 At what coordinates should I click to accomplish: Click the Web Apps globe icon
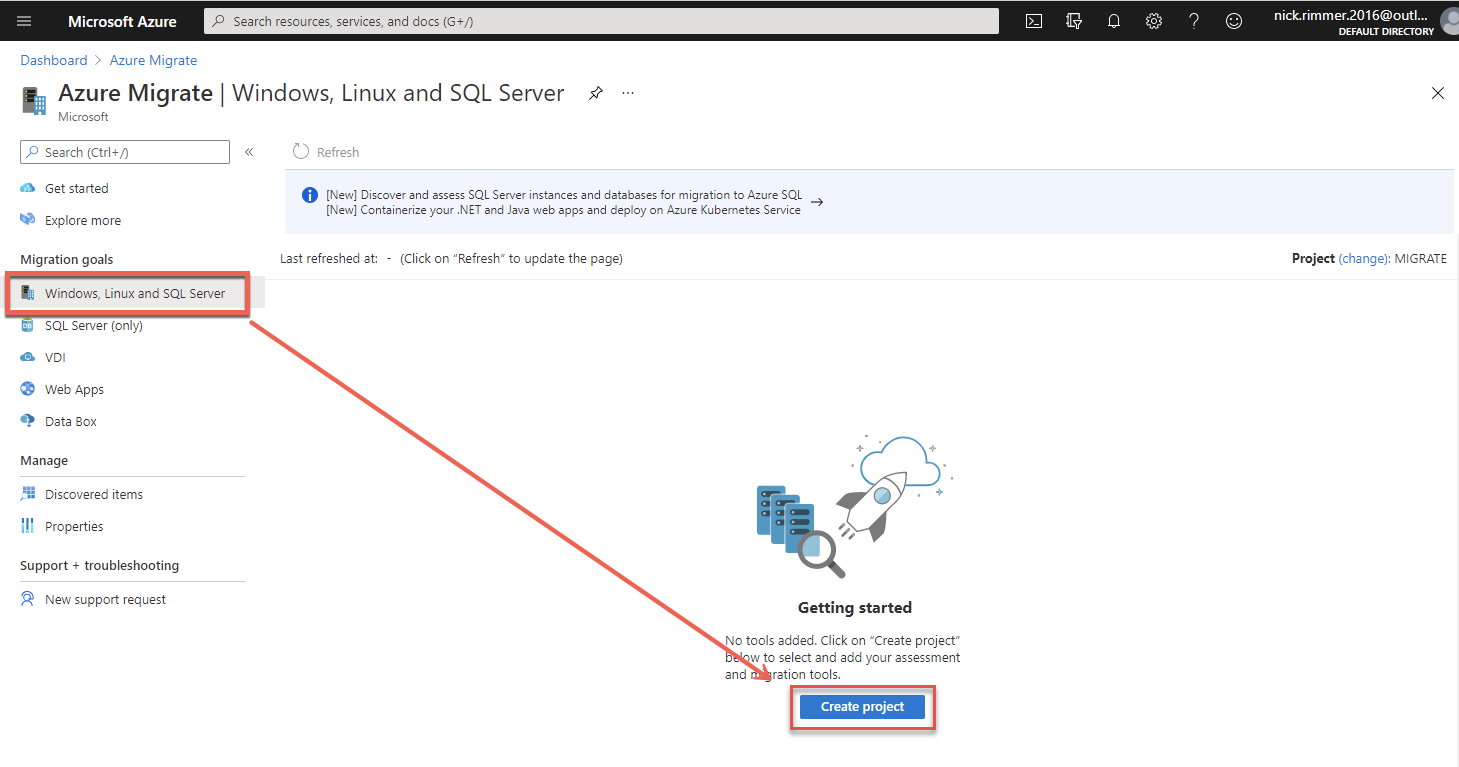(28, 389)
